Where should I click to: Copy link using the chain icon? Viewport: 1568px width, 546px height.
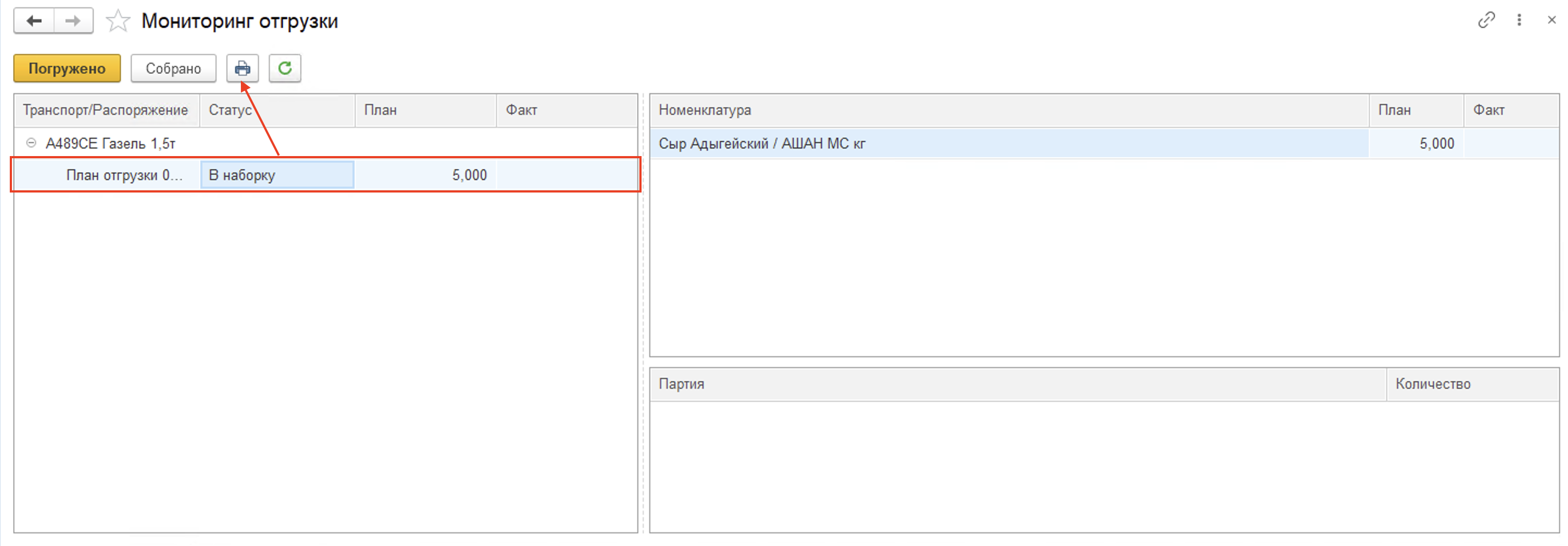(1486, 20)
